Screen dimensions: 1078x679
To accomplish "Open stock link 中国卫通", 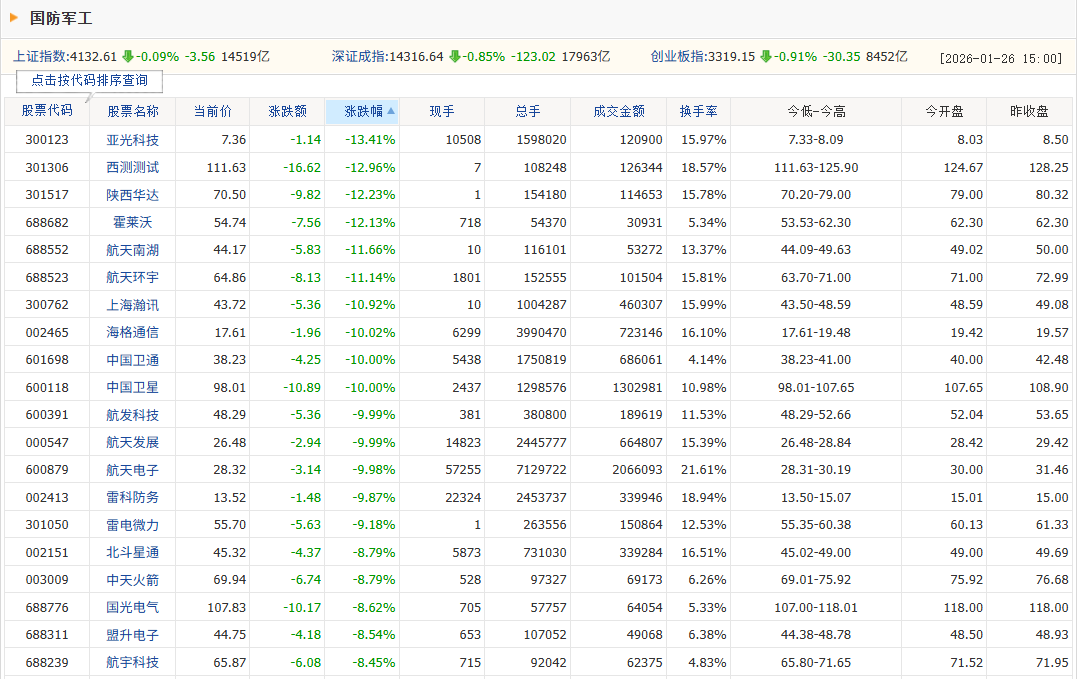I will (x=133, y=359).
